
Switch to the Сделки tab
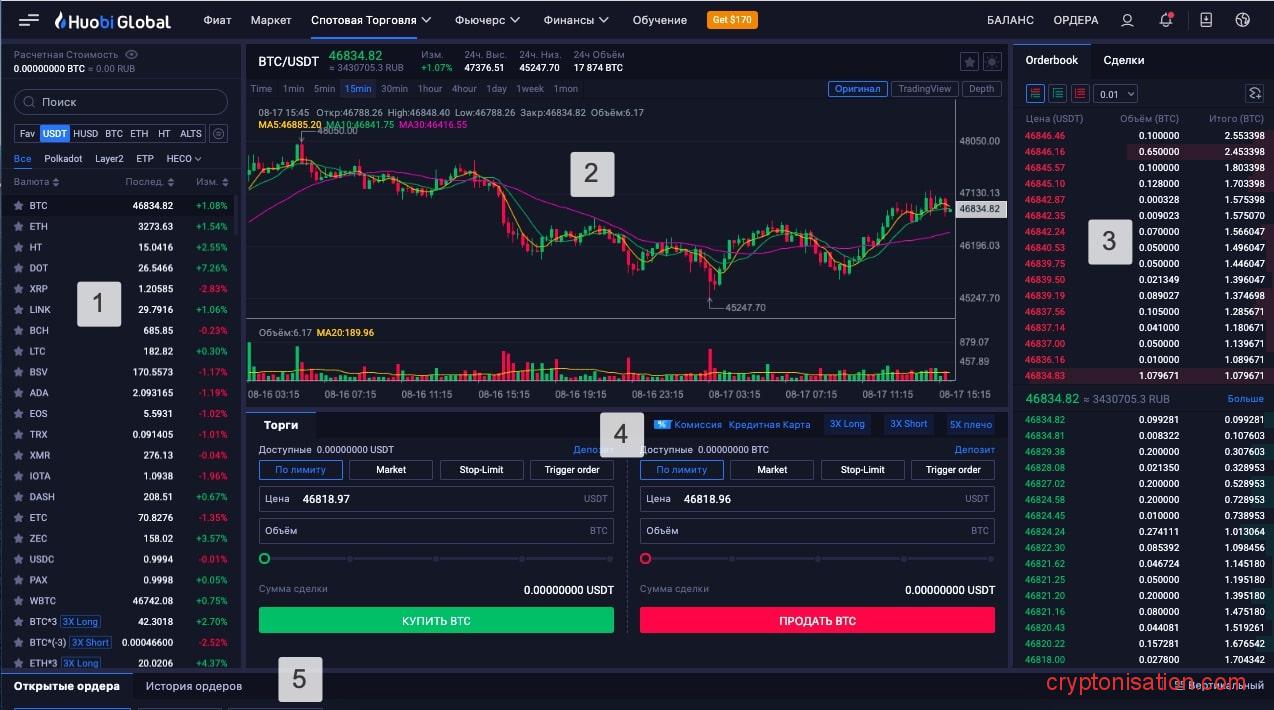tap(1123, 60)
